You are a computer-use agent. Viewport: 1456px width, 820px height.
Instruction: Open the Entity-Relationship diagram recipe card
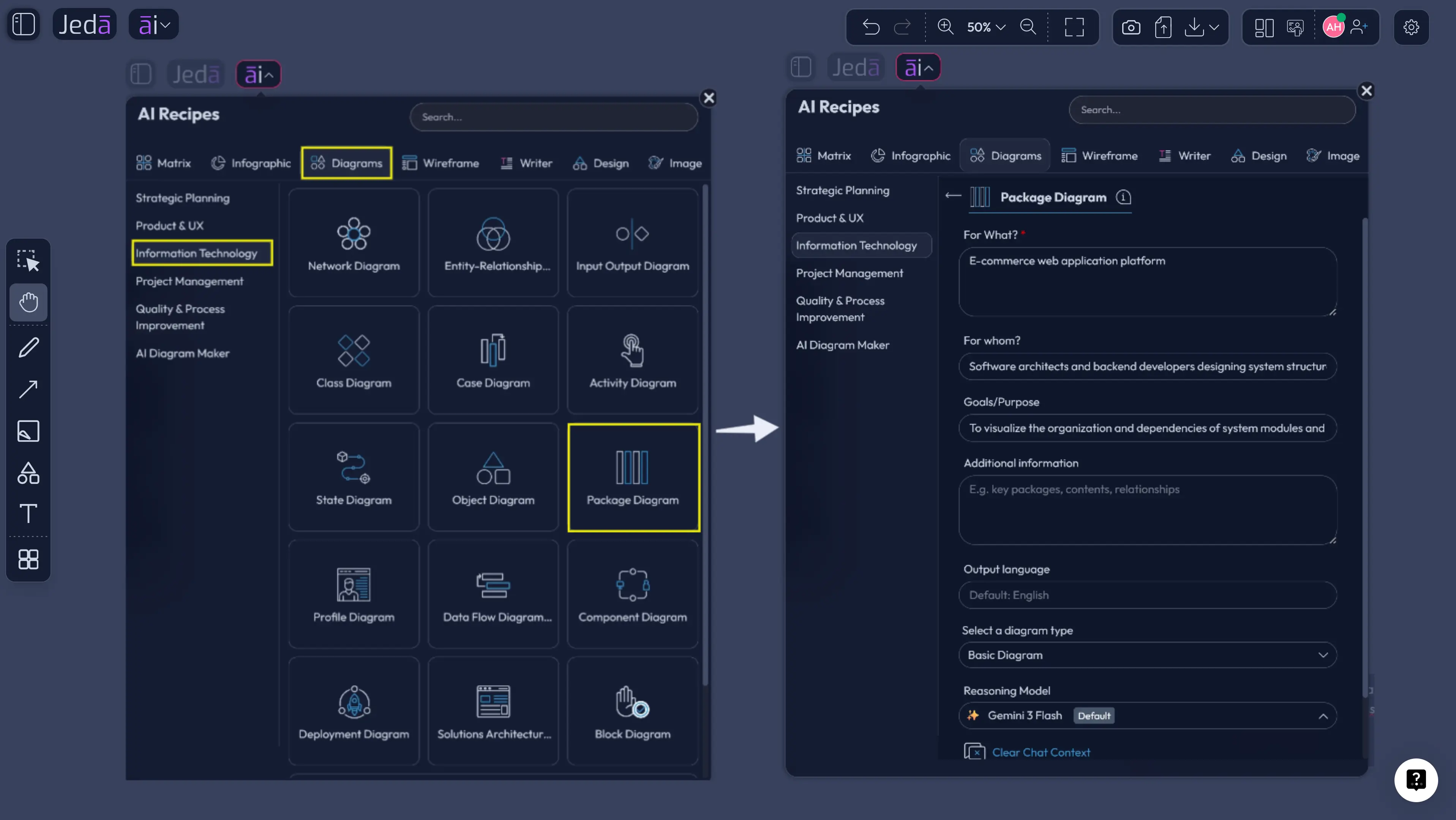coord(493,243)
